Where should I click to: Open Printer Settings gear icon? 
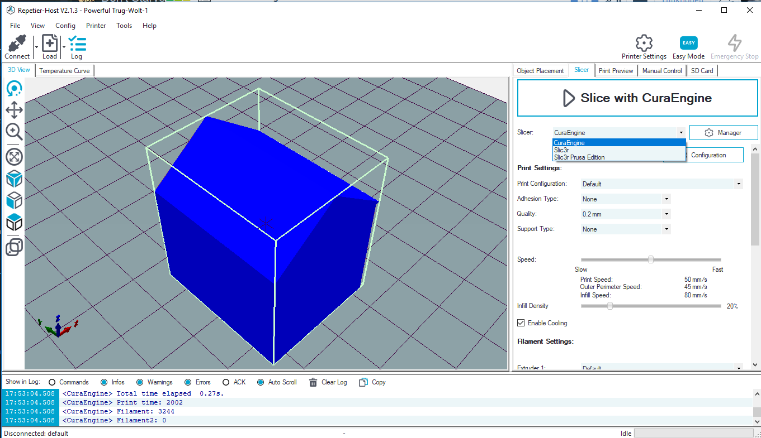tap(644, 43)
